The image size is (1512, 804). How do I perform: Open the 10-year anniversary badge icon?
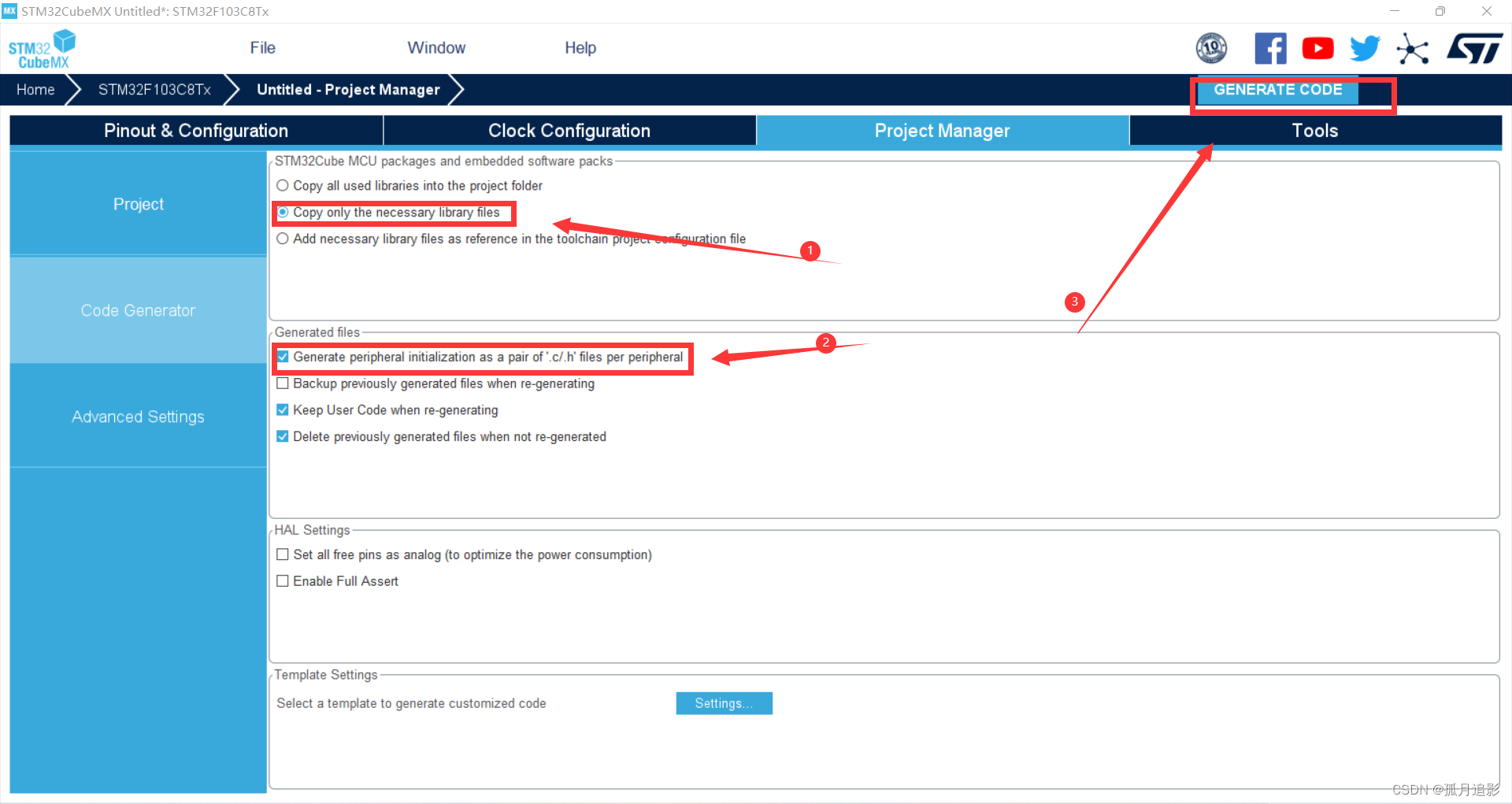pos(1211,49)
